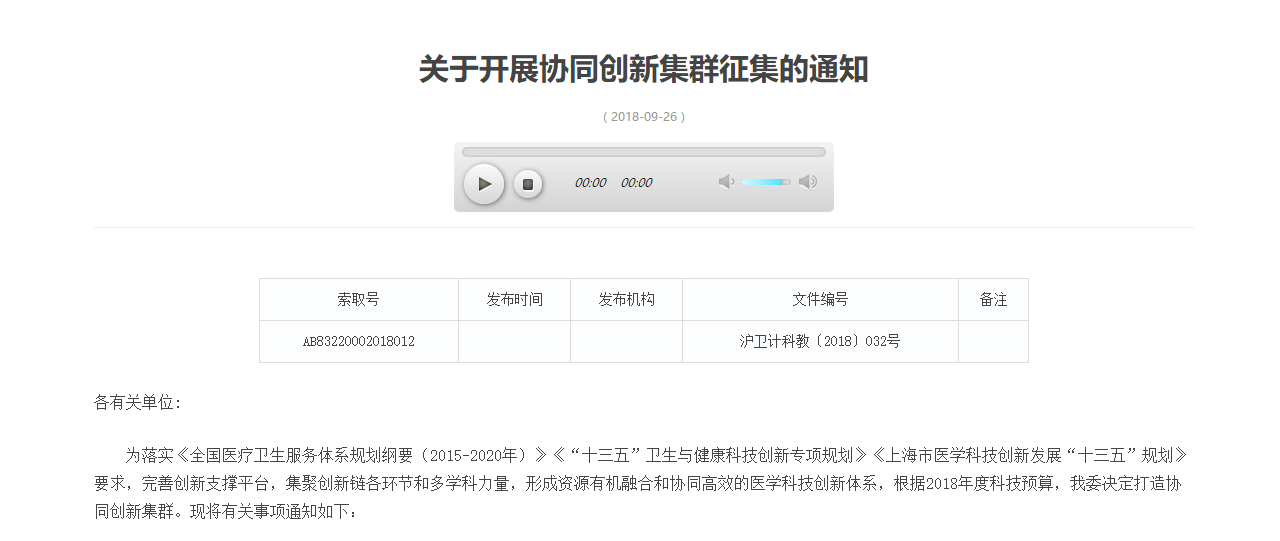
Task: Click the index number AB83220002018012
Action: (x=358, y=342)
